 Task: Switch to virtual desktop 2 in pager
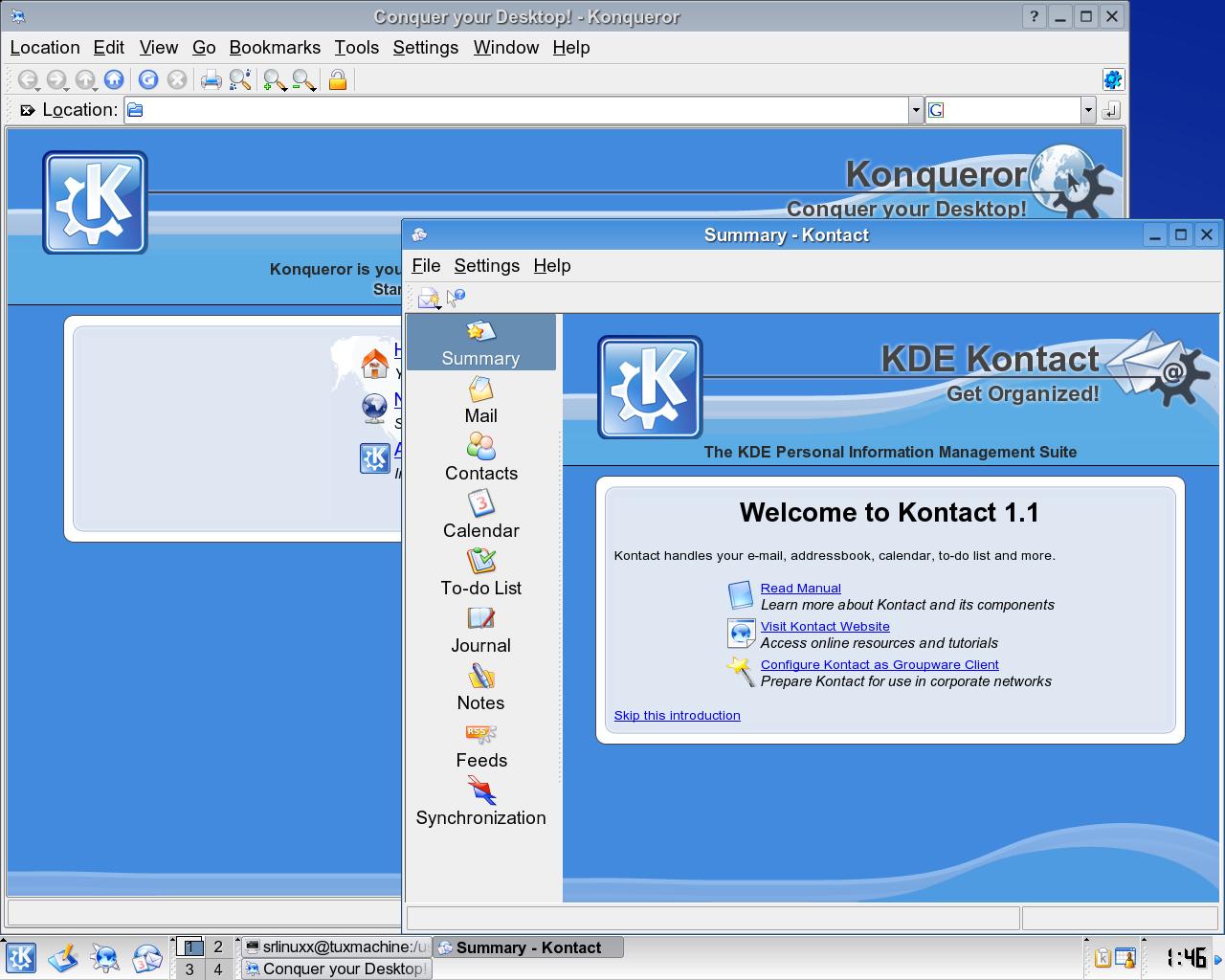218,947
